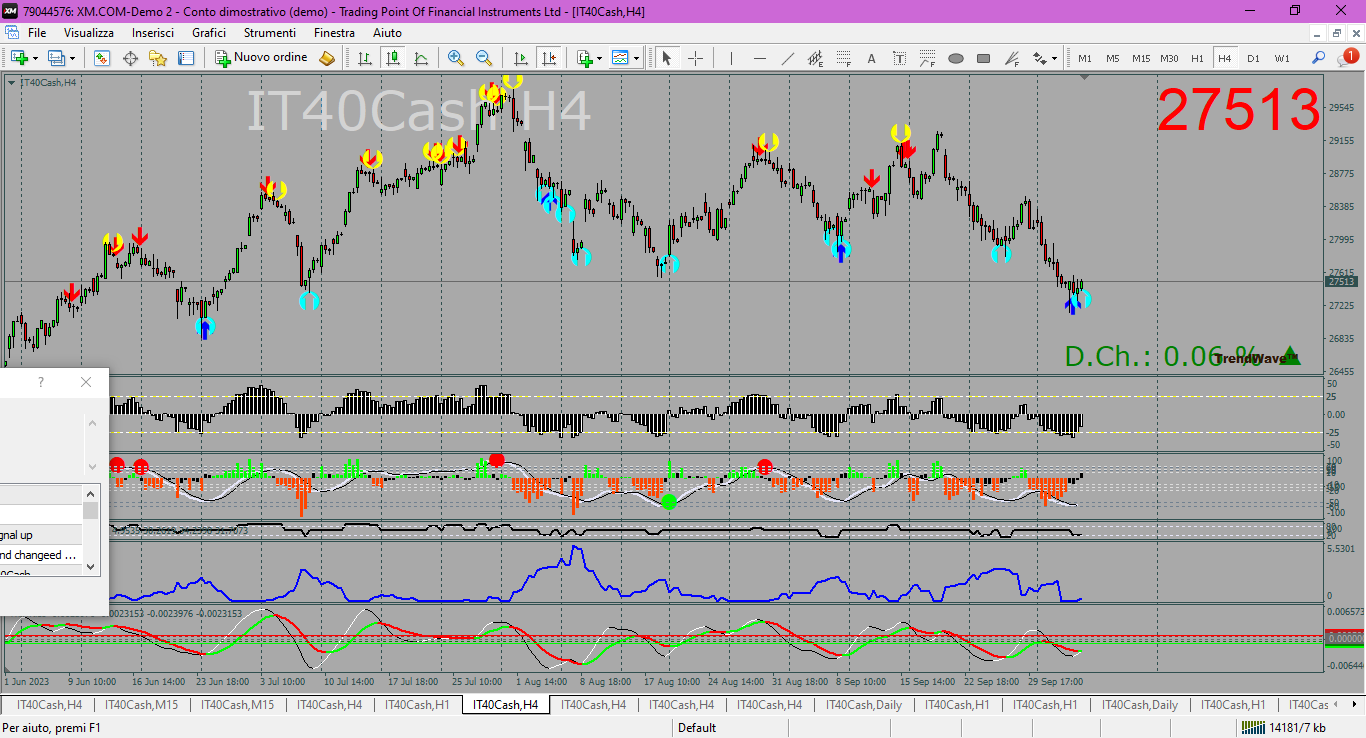Viewport: 1366px width, 738px height.
Task: Draw a horizontal line tool
Action: 759,58
